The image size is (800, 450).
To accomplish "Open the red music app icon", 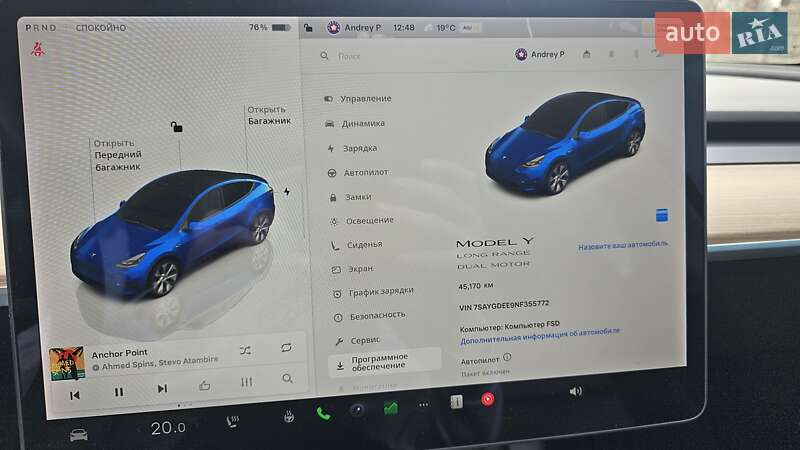I will coord(488,398).
